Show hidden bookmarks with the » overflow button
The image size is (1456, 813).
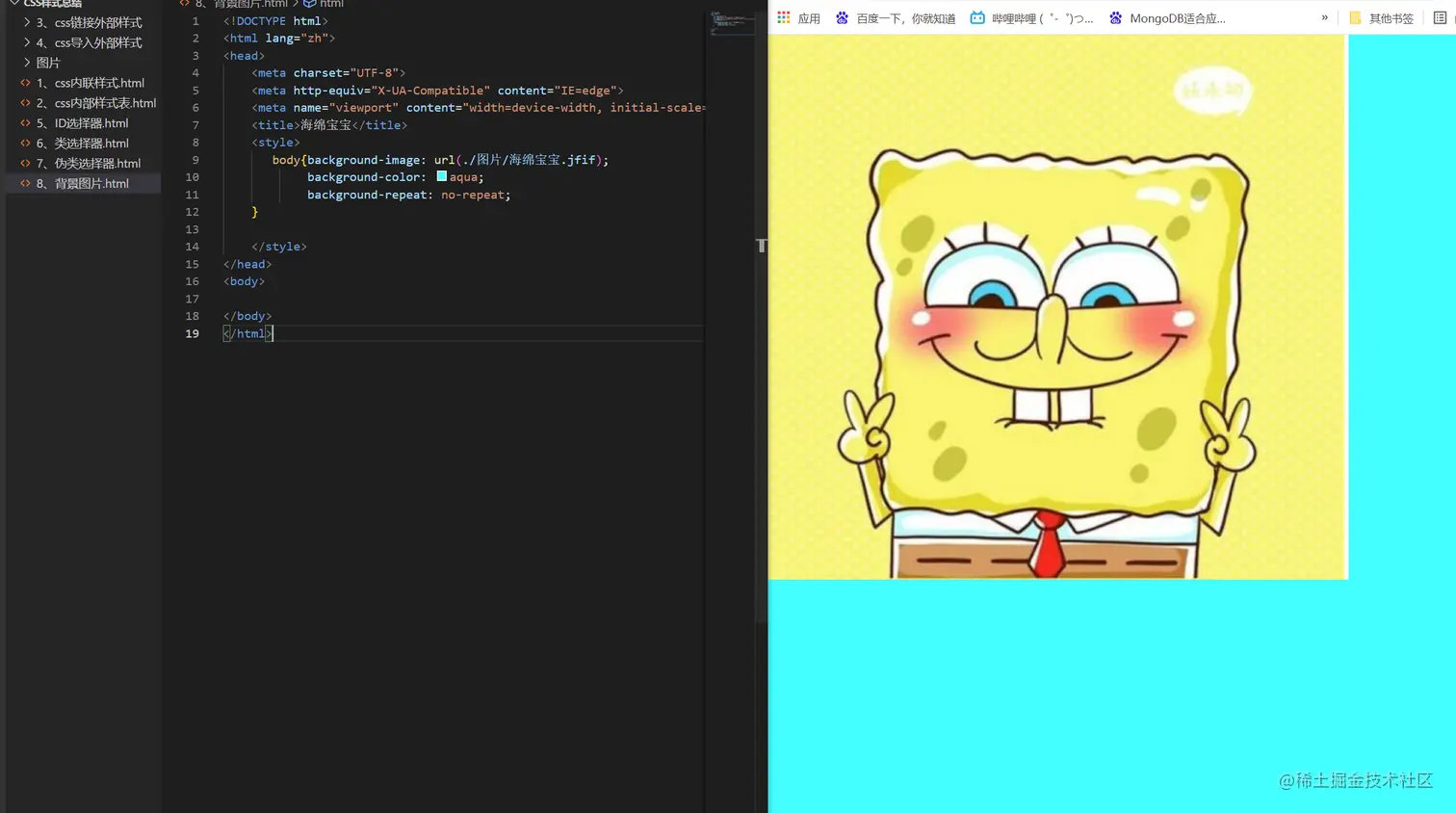pyautogui.click(x=1325, y=17)
